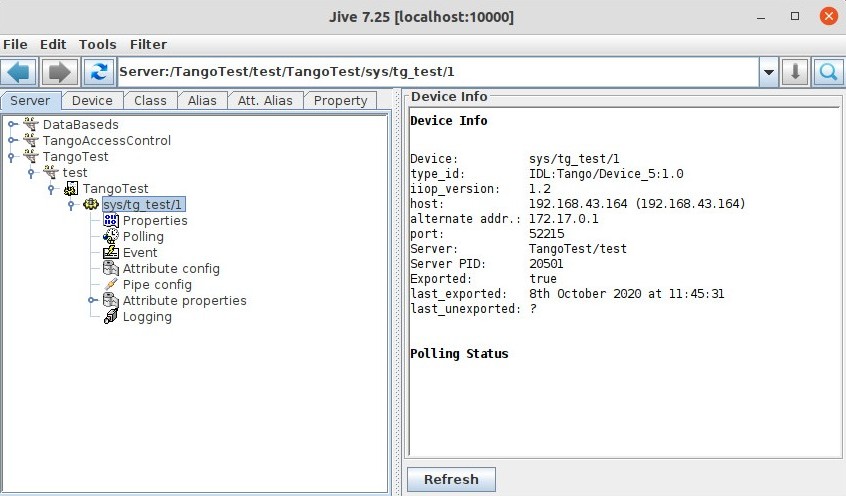Click the magnifier search icon
The height and width of the screenshot is (496, 846).
pyautogui.click(x=828, y=72)
